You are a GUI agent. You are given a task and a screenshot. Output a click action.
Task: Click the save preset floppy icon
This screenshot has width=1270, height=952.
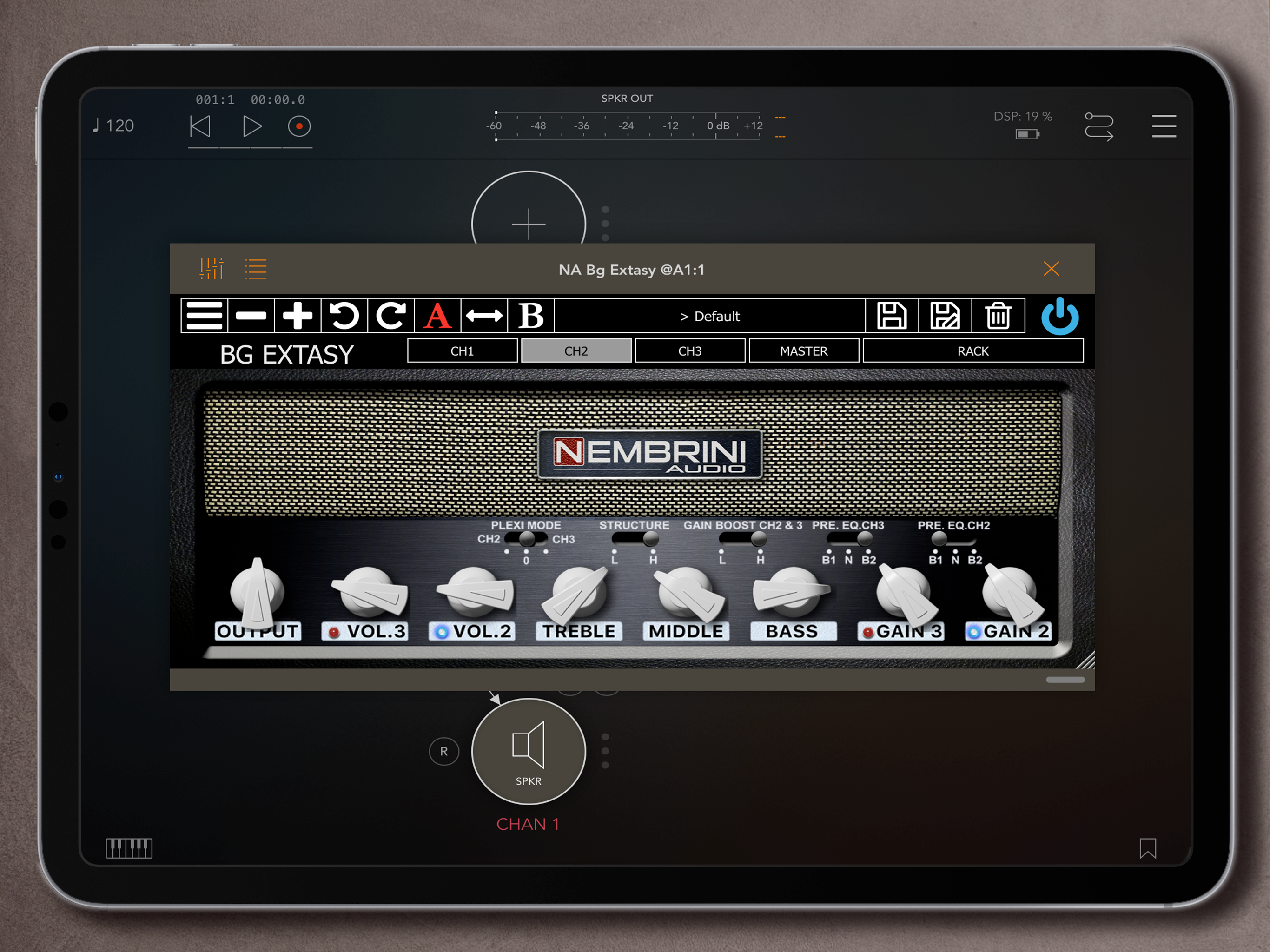(891, 316)
